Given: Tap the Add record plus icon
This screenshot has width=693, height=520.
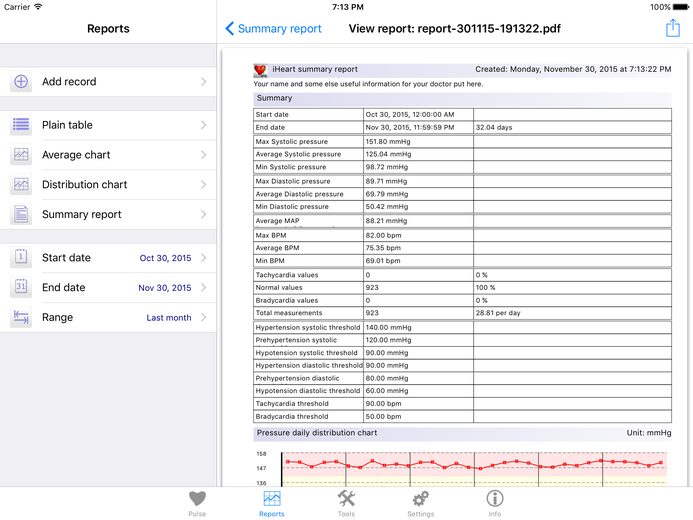Looking at the screenshot, I should tap(21, 82).
